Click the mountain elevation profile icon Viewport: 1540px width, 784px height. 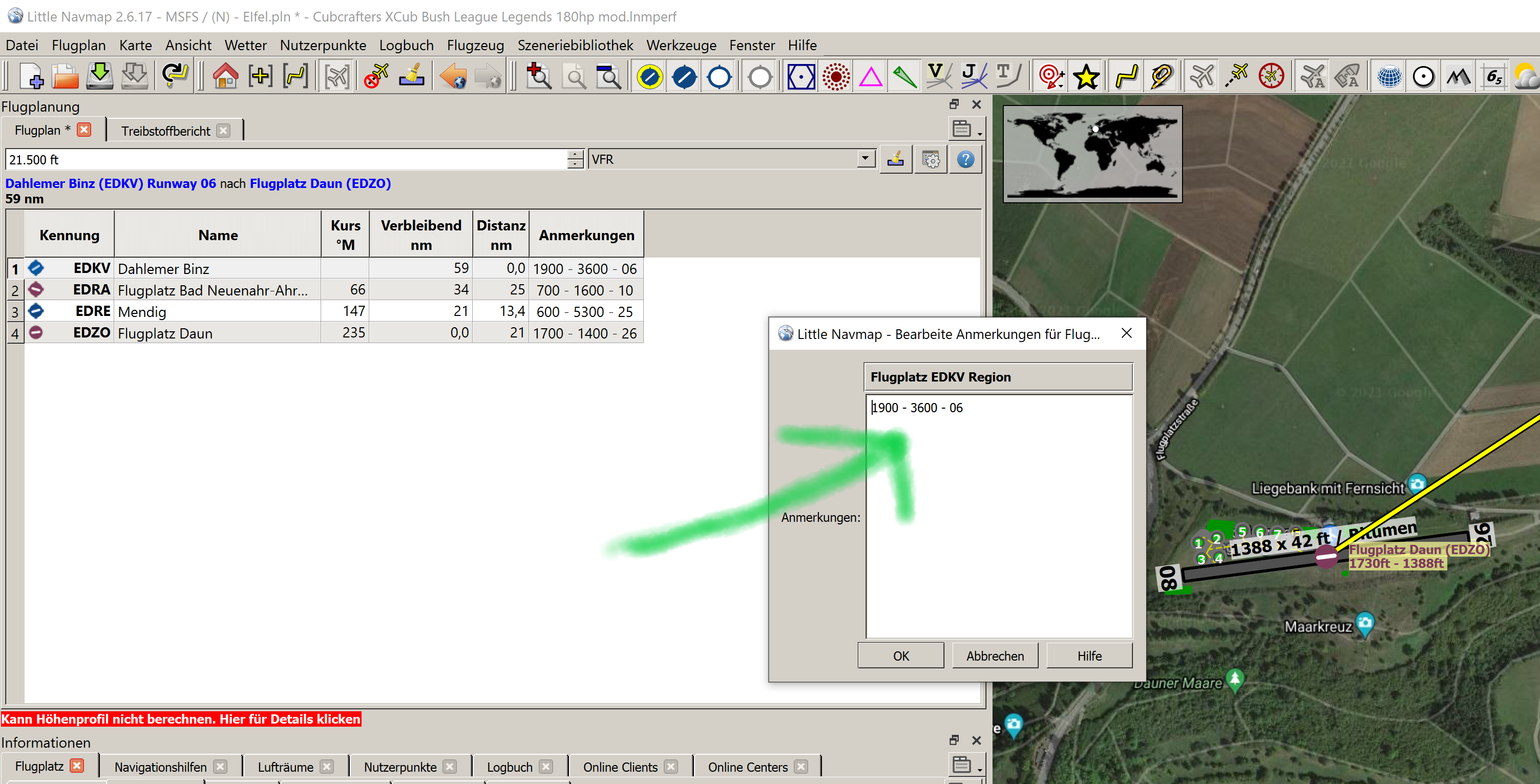click(x=1459, y=76)
